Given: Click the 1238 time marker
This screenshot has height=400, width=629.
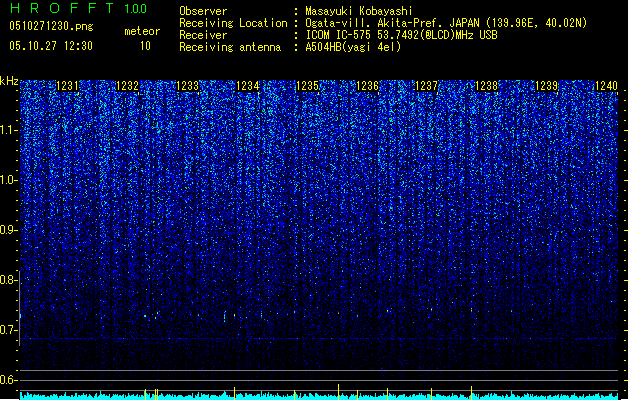Looking at the screenshot, I should (x=487, y=86).
